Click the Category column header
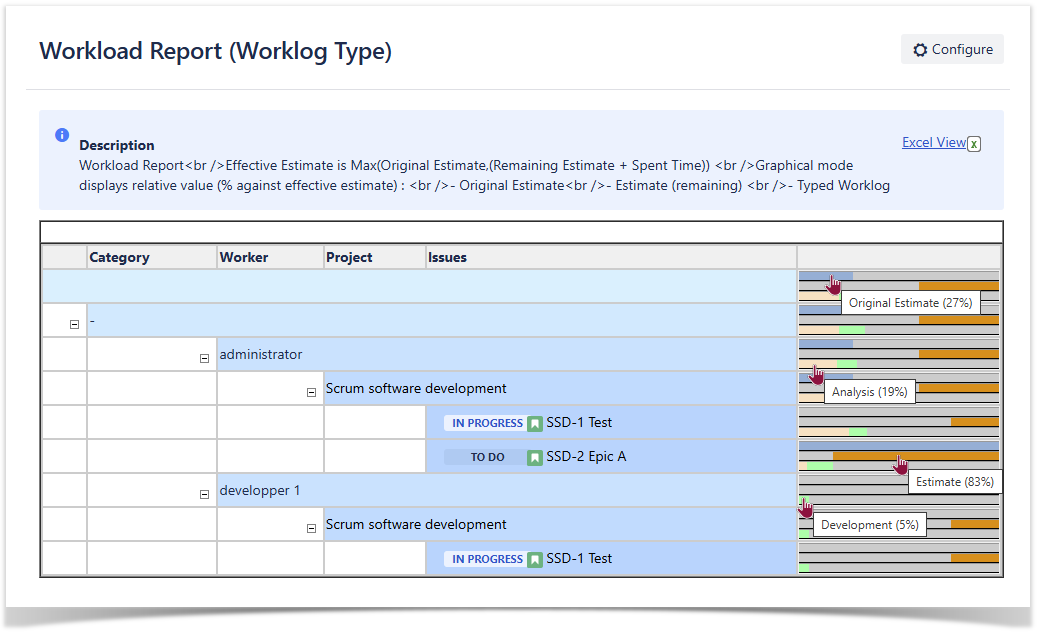1044x636 pixels. point(119,257)
